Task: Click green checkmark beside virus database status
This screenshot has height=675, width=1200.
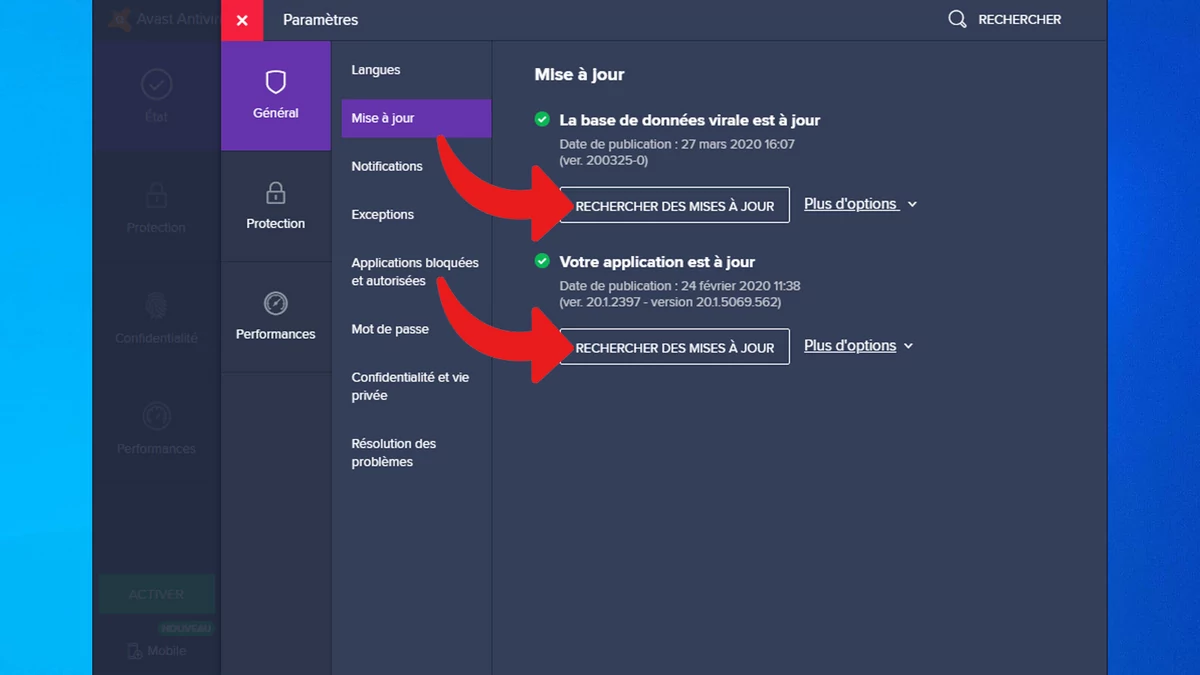Action: (542, 119)
